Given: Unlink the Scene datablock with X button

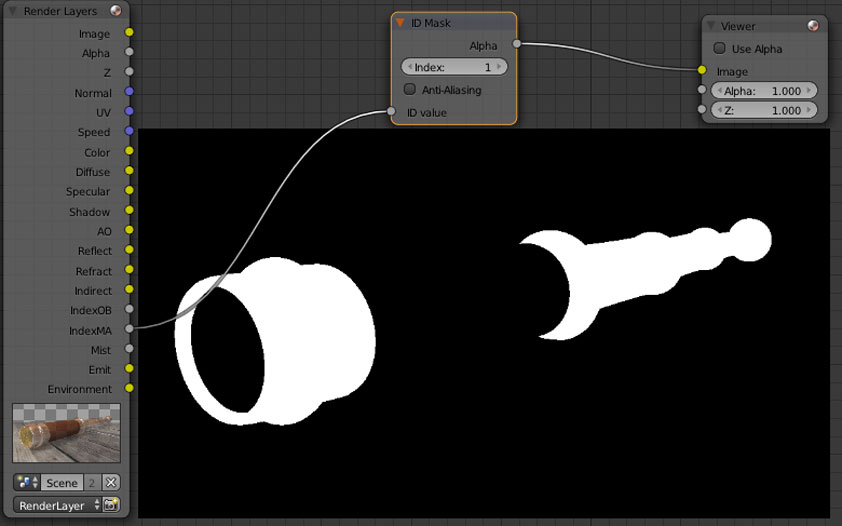Looking at the screenshot, I should (x=111, y=482).
